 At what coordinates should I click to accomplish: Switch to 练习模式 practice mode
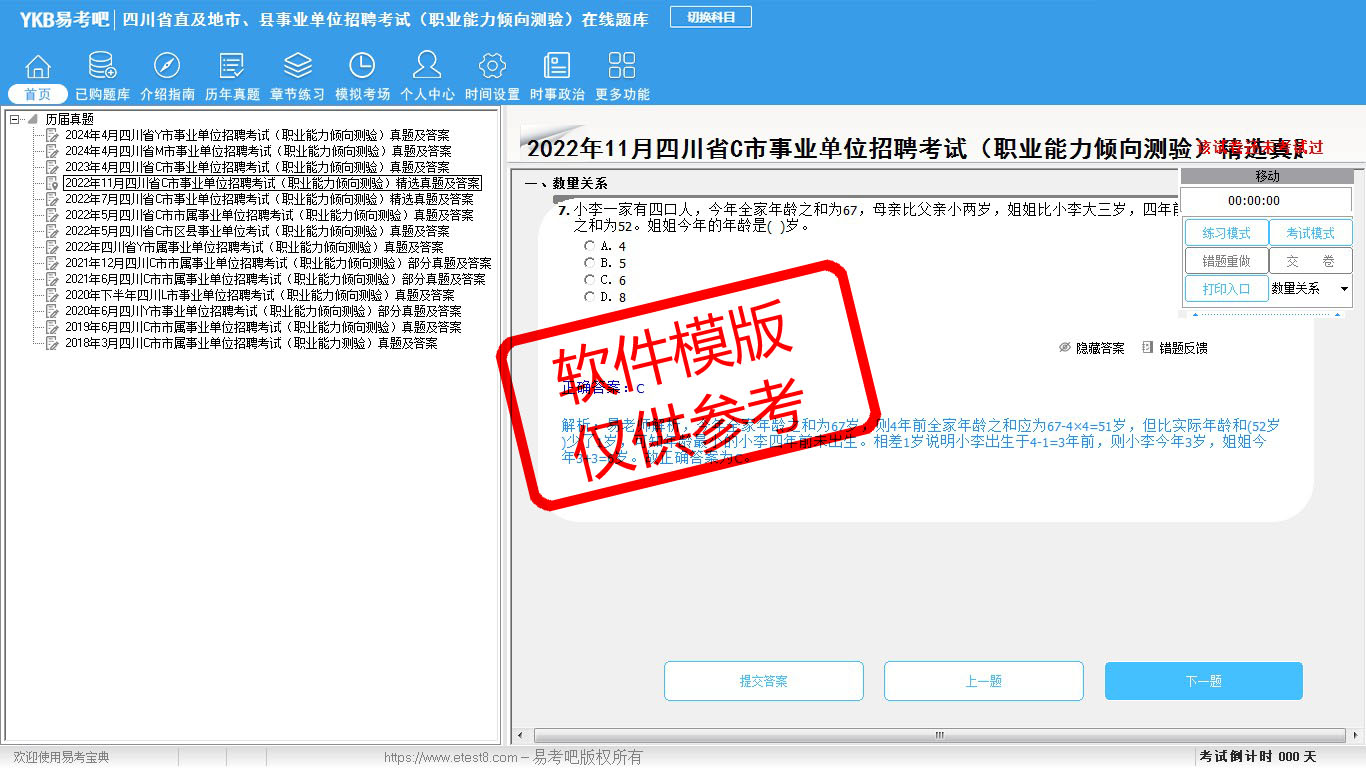1227,233
